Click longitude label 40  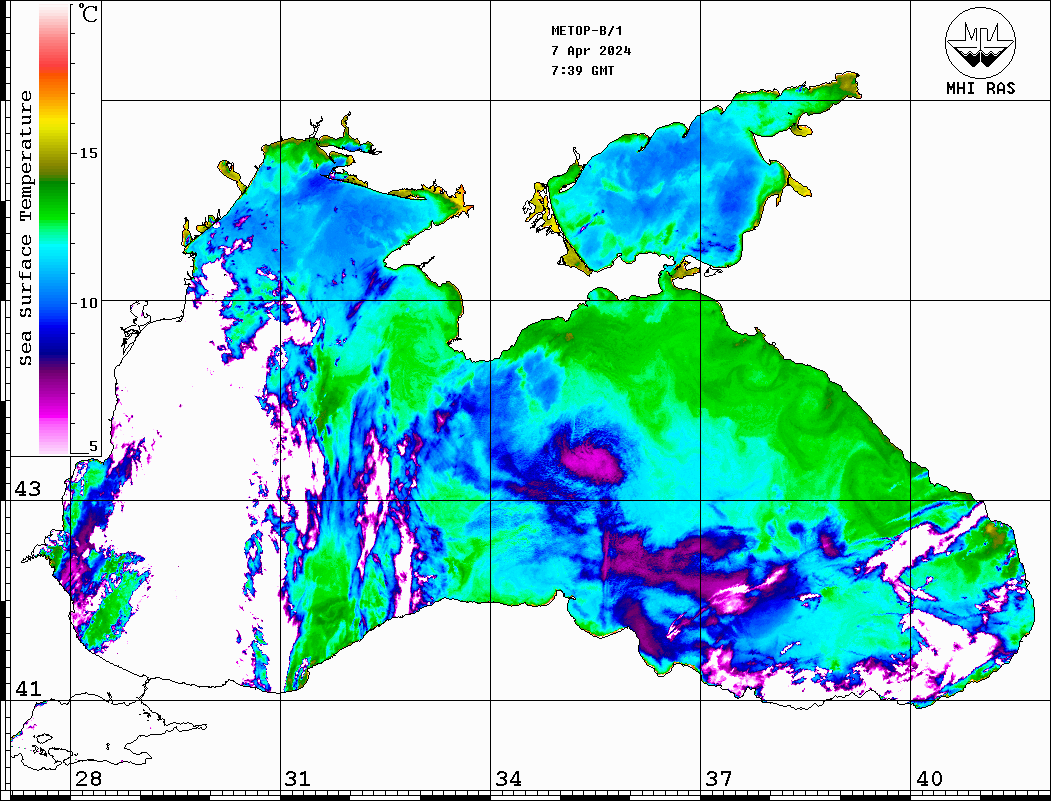pos(929,779)
